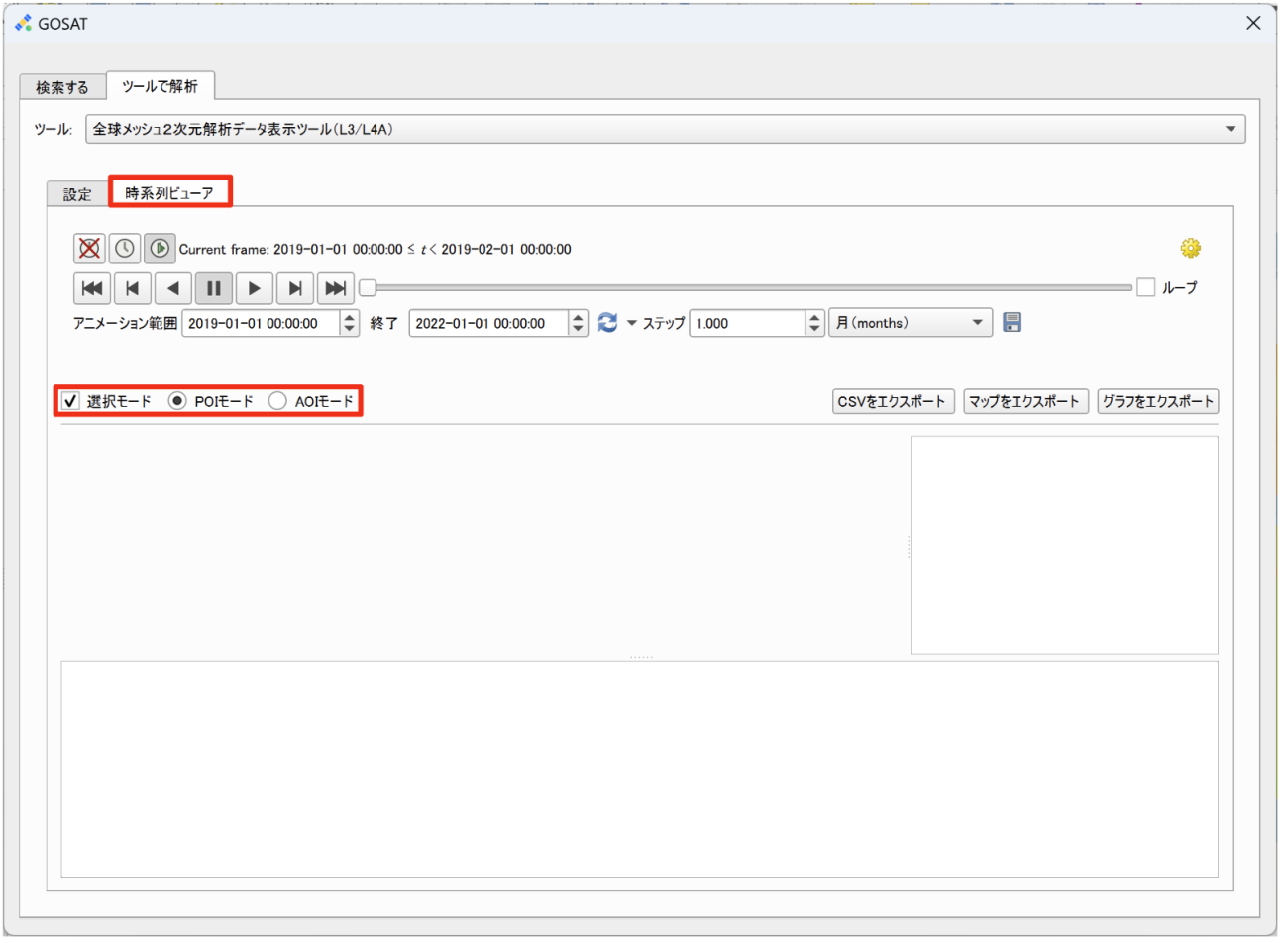
Task: Click the CSVをエクスポート button
Action: pos(893,401)
